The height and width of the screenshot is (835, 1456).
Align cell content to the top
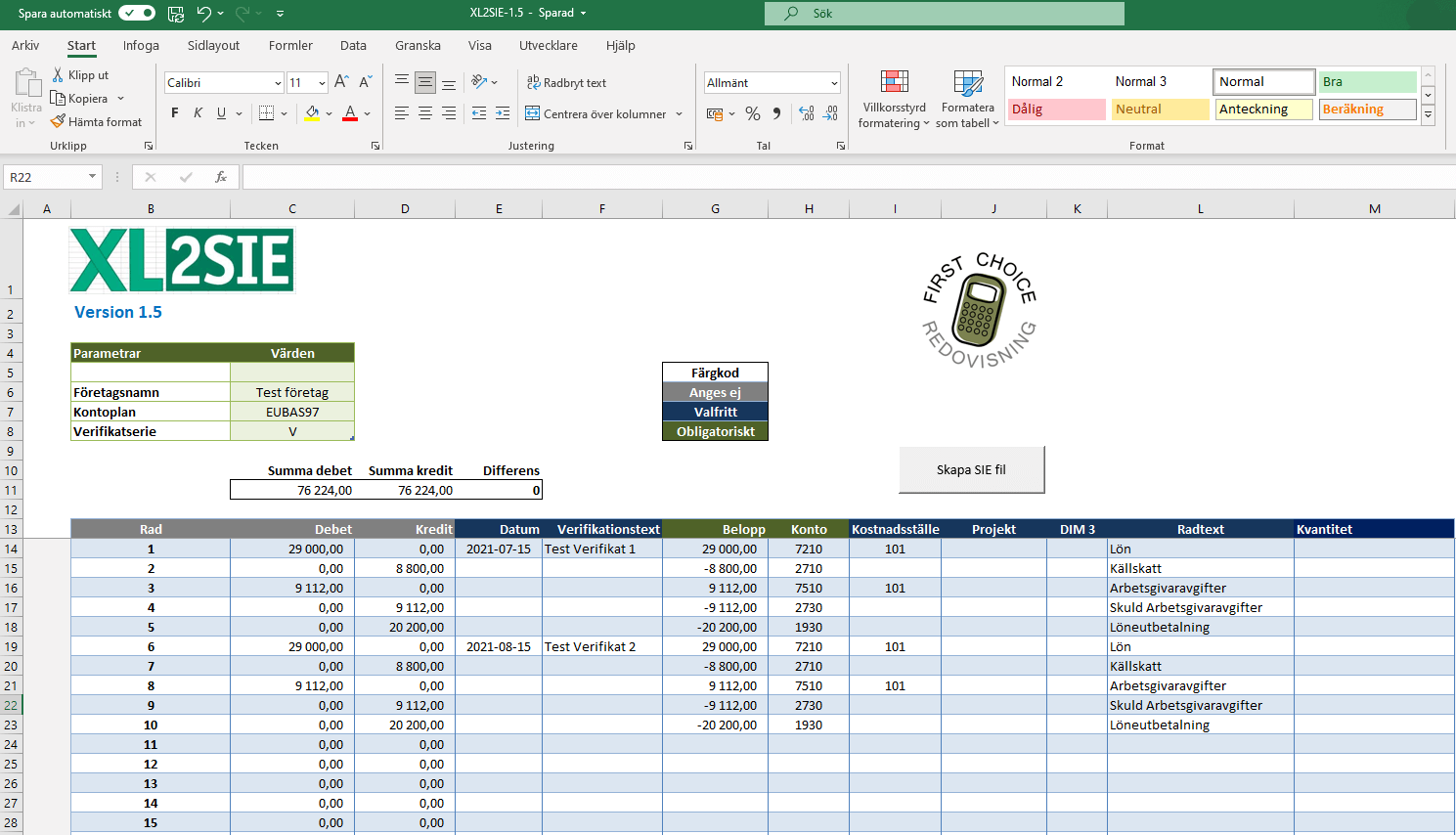402,82
